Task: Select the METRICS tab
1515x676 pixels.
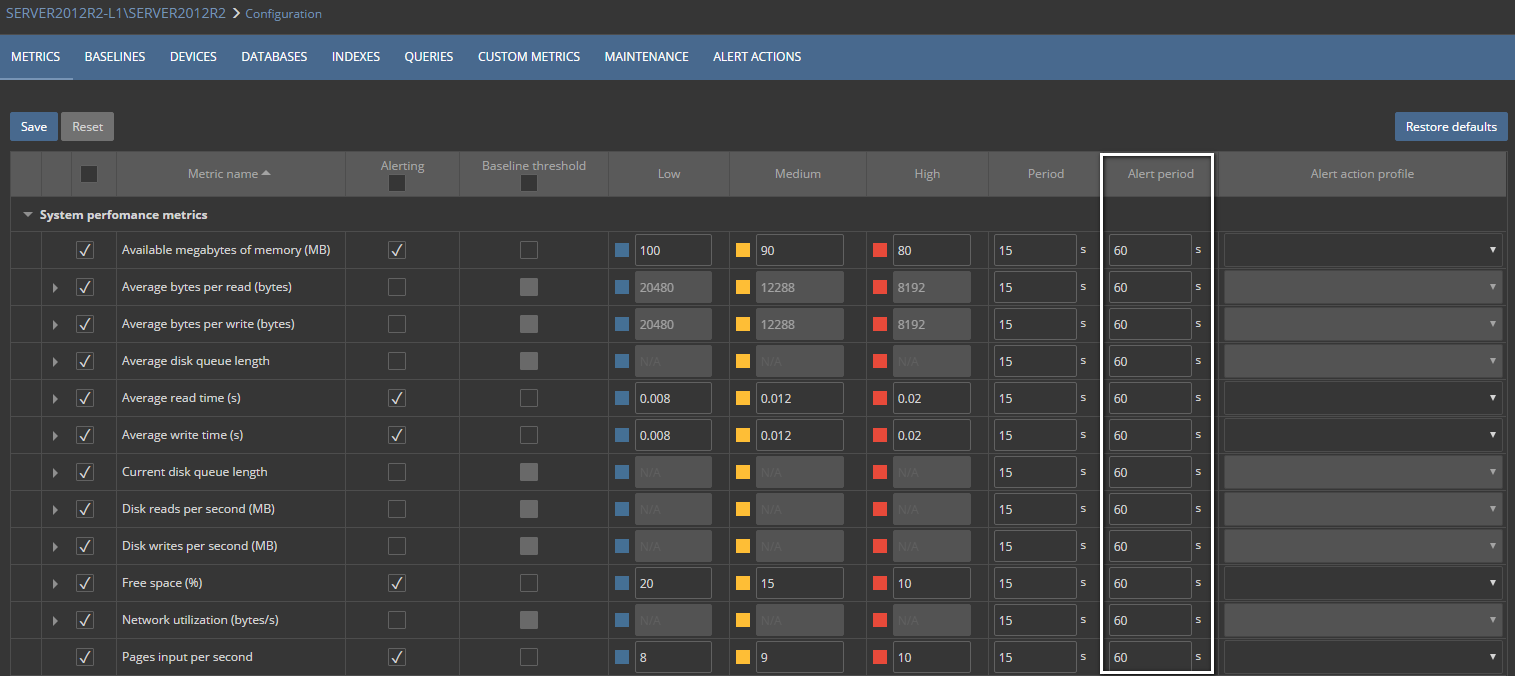Action: [36, 57]
